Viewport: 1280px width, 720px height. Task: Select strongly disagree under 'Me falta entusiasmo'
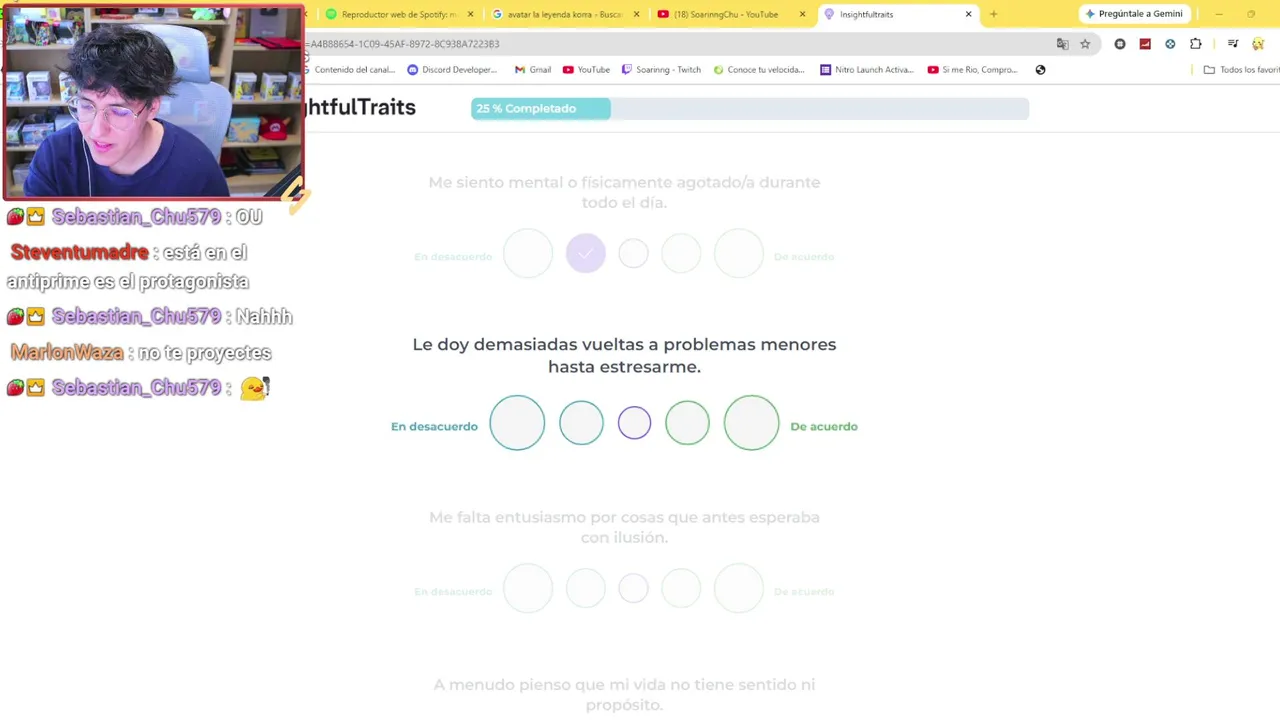point(528,588)
